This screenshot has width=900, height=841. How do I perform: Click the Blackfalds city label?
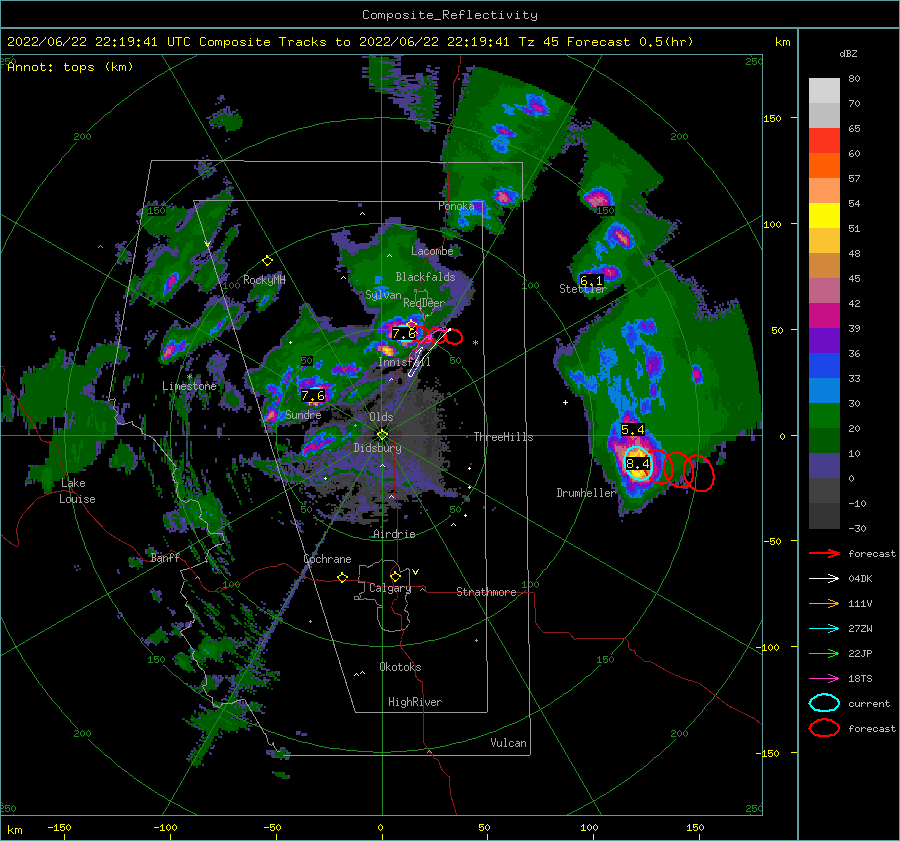click(425, 277)
